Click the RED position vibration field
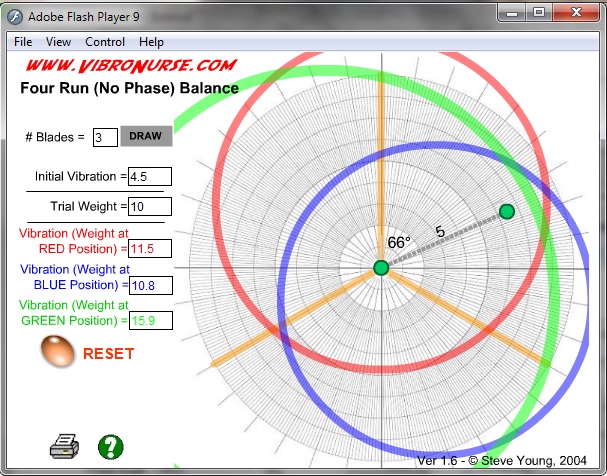 click(x=150, y=248)
